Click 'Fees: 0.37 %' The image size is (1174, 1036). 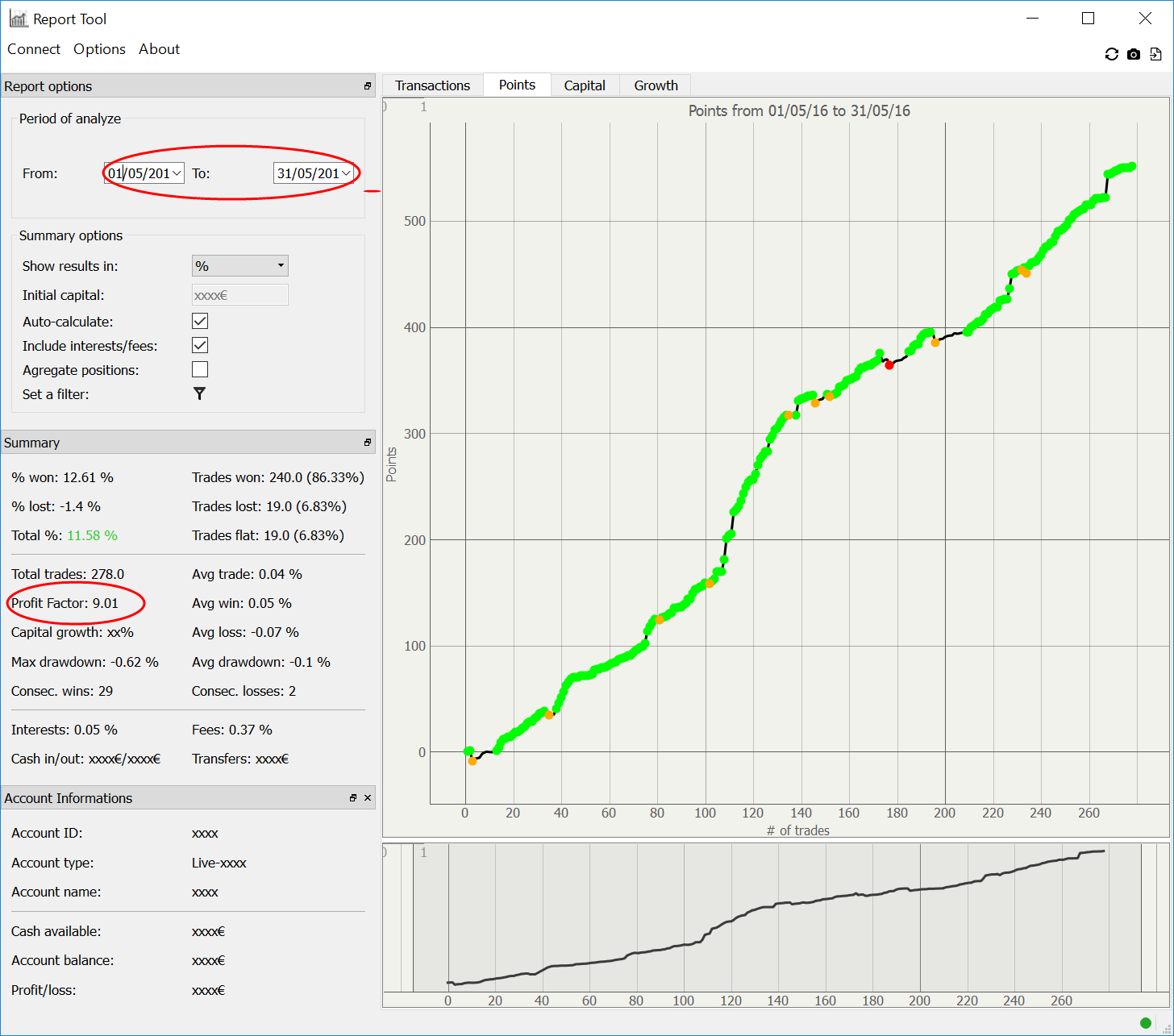click(232, 730)
